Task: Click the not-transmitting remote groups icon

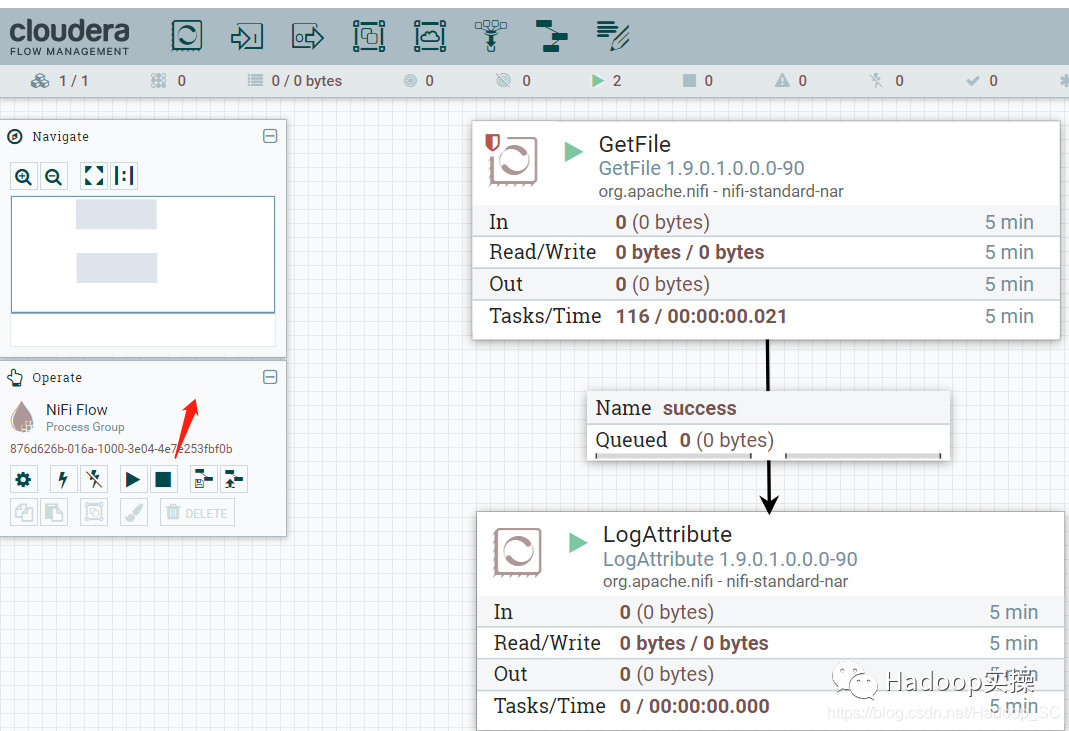Action: (x=503, y=80)
